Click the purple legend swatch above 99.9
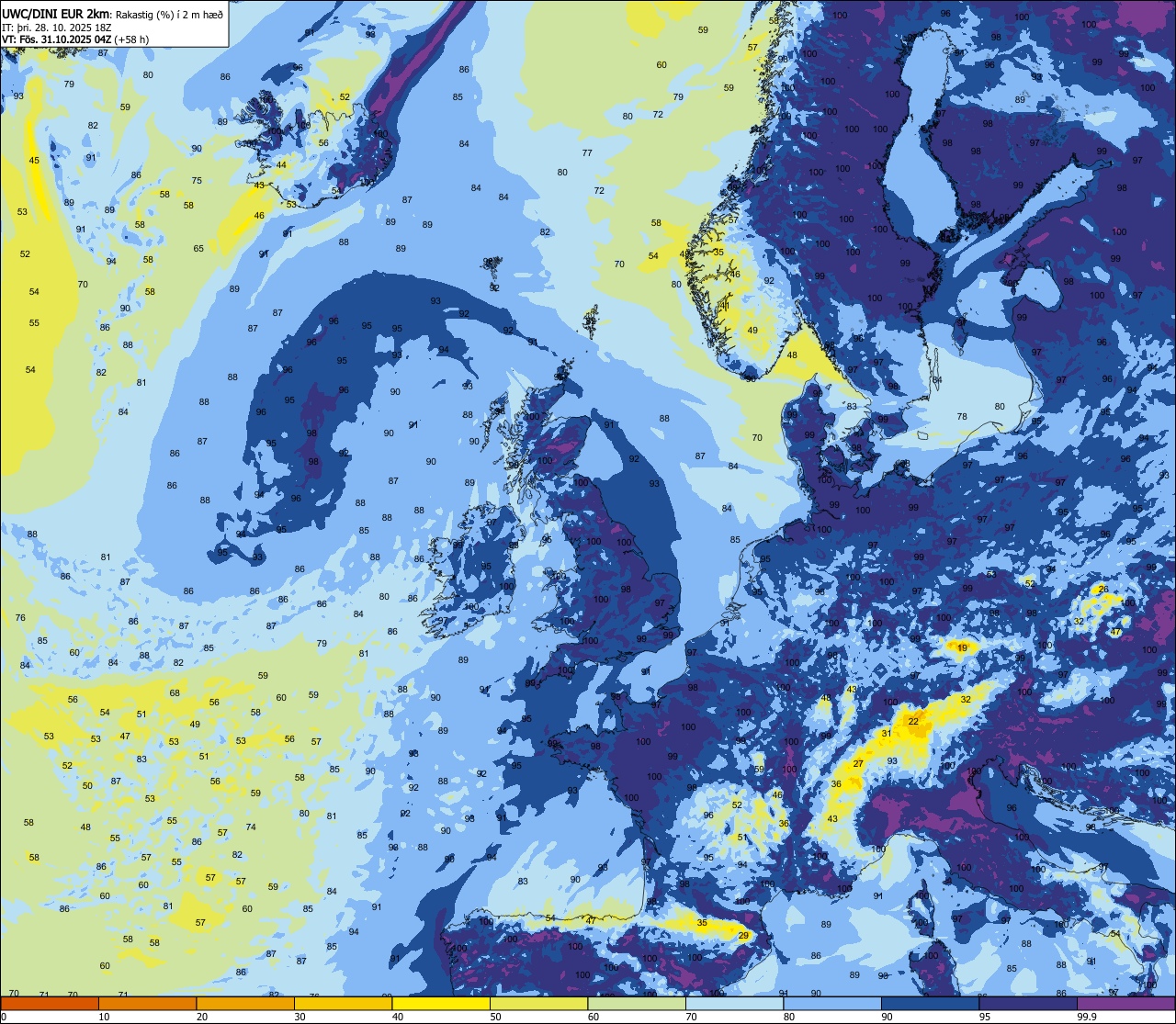 (1125, 1003)
